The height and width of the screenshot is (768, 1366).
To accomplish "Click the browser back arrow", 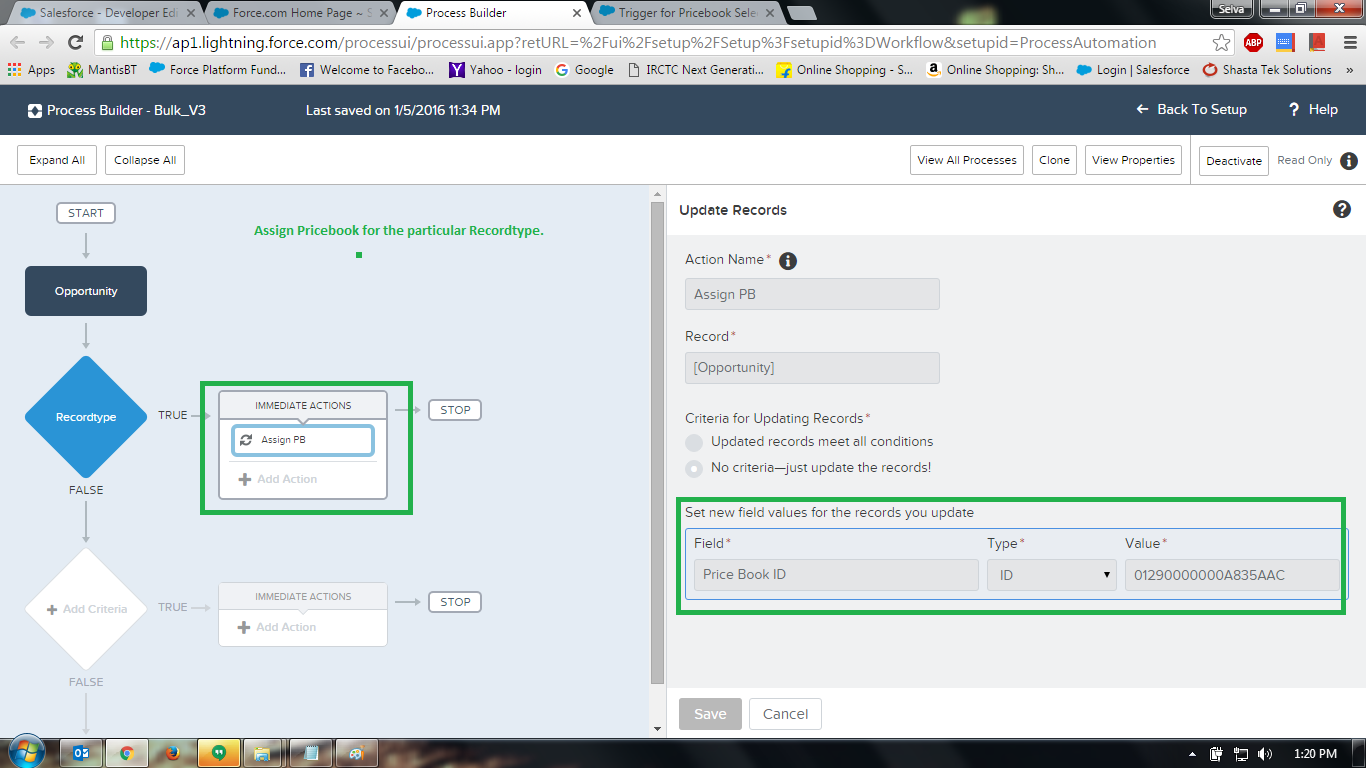I will [18, 43].
